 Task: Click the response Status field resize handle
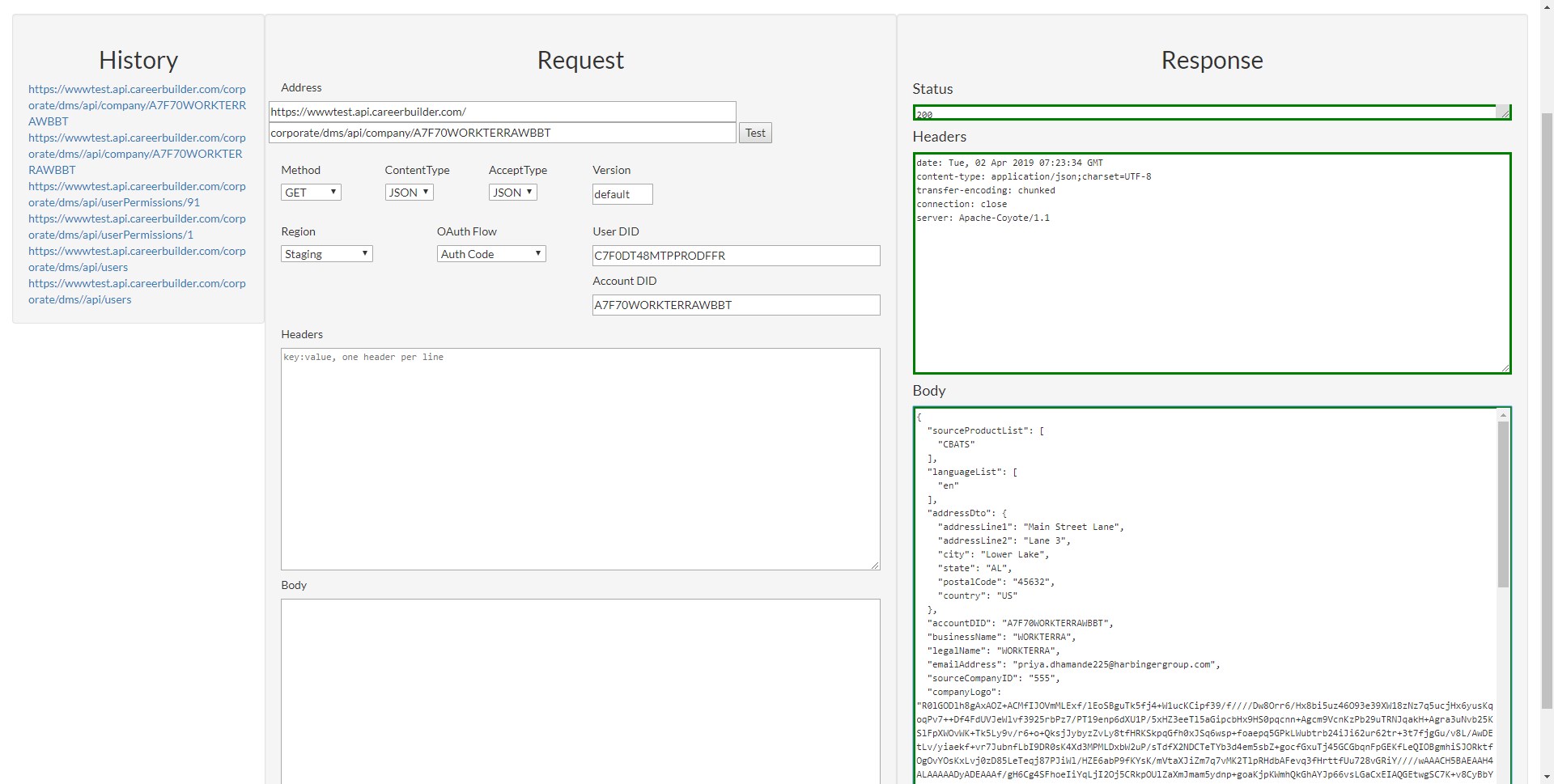[x=1505, y=114]
